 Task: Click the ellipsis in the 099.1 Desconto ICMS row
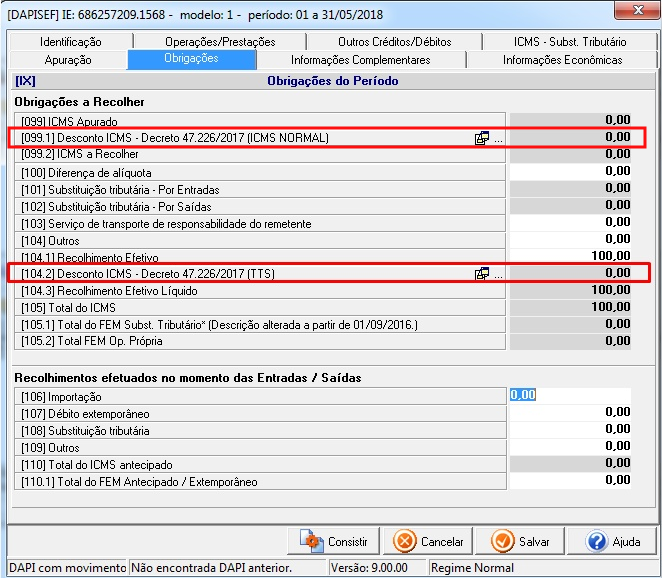498,139
